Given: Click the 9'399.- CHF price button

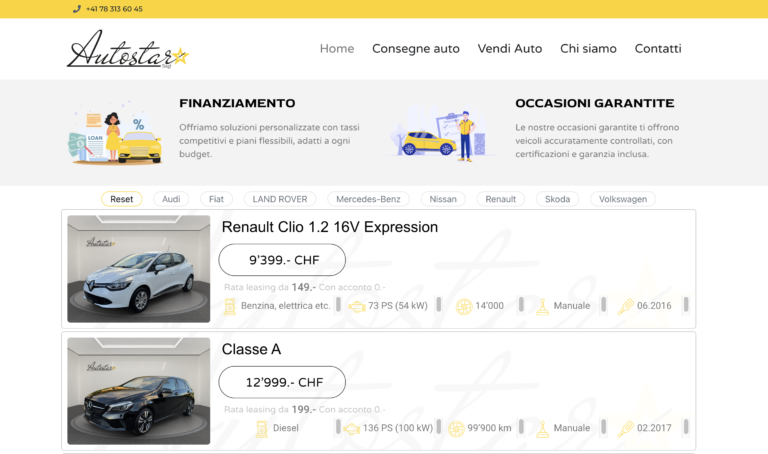Looking at the screenshot, I should click(282, 260).
